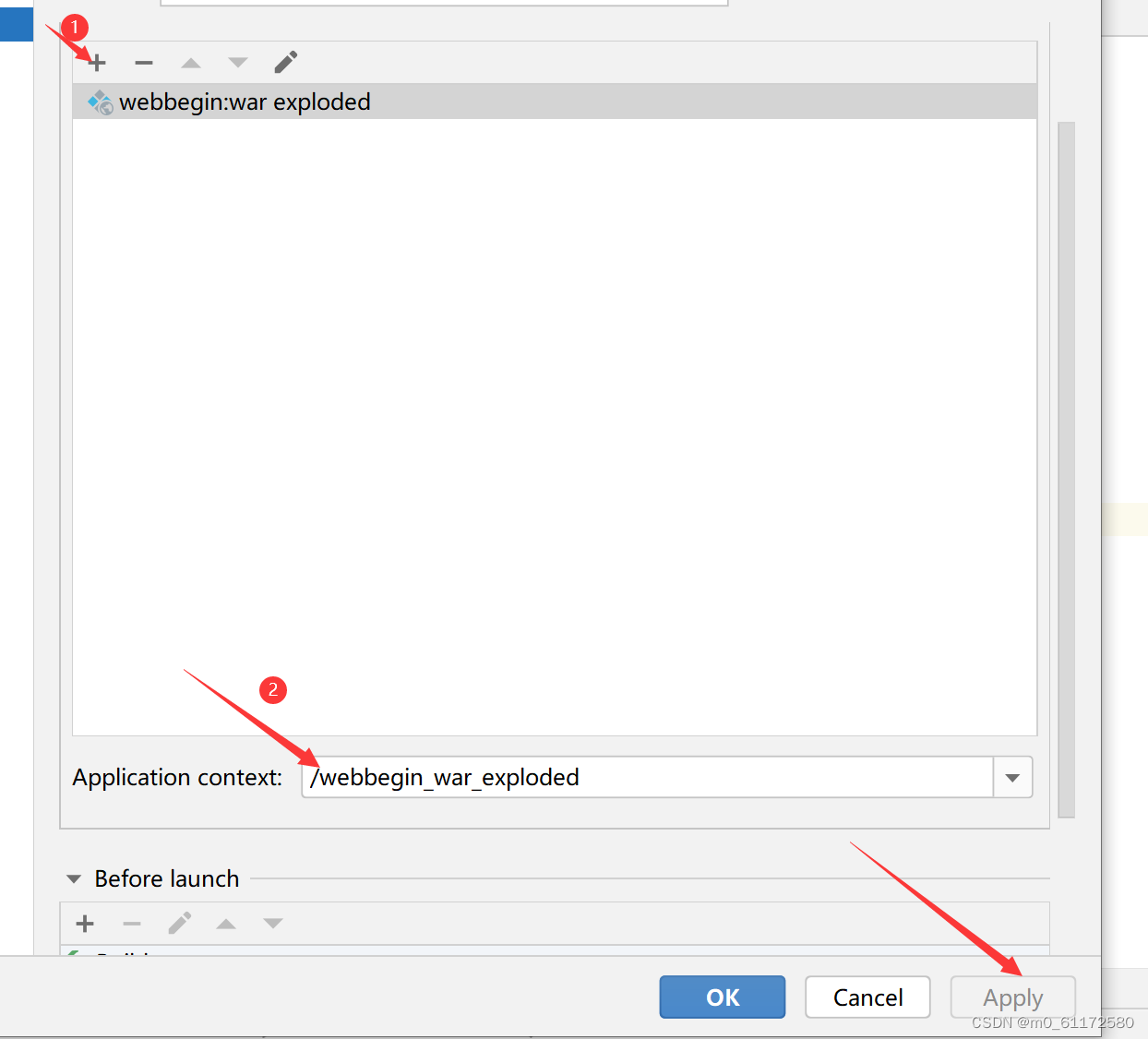Click the move-down arrow in the deployment toolbar
The width and height of the screenshot is (1148, 1039).
coord(237,62)
